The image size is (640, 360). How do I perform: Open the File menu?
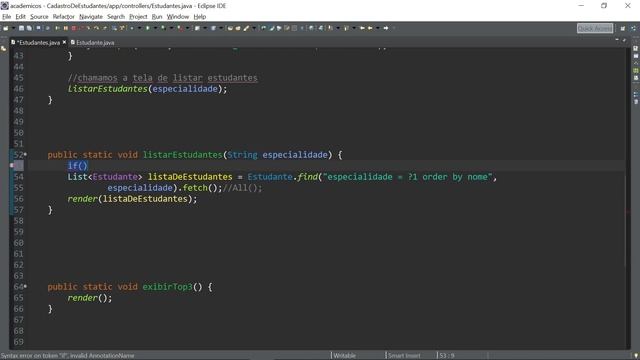click(7, 17)
